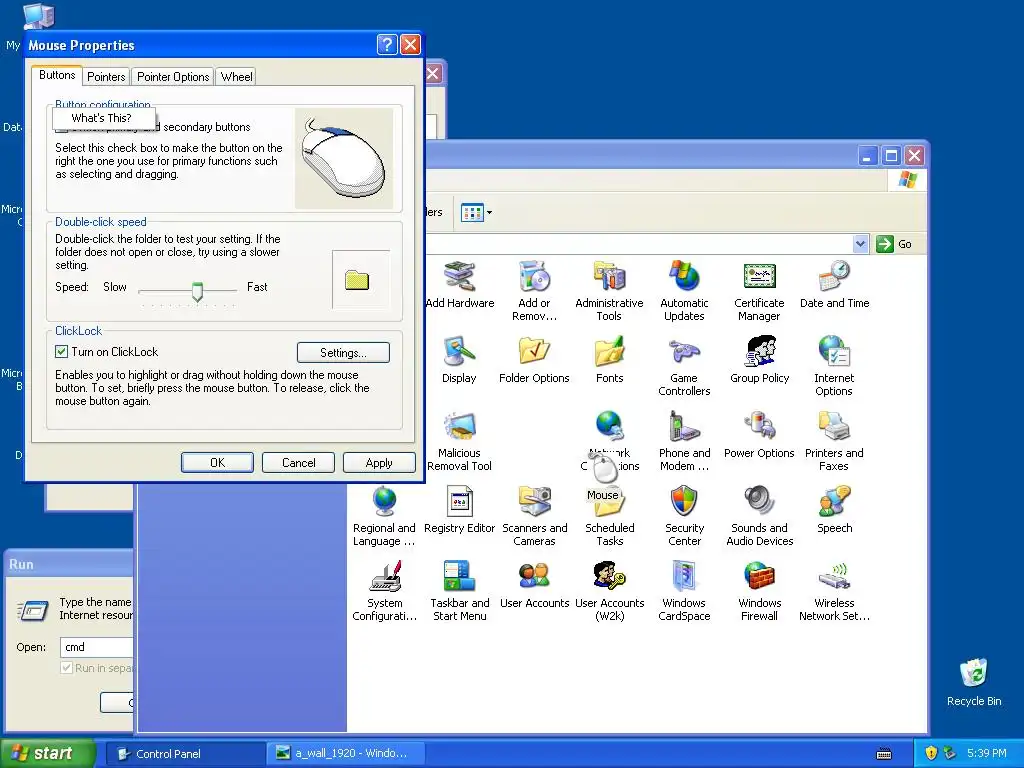The width and height of the screenshot is (1024, 768).
Task: Click OK in Mouse Properties
Action: (x=217, y=462)
